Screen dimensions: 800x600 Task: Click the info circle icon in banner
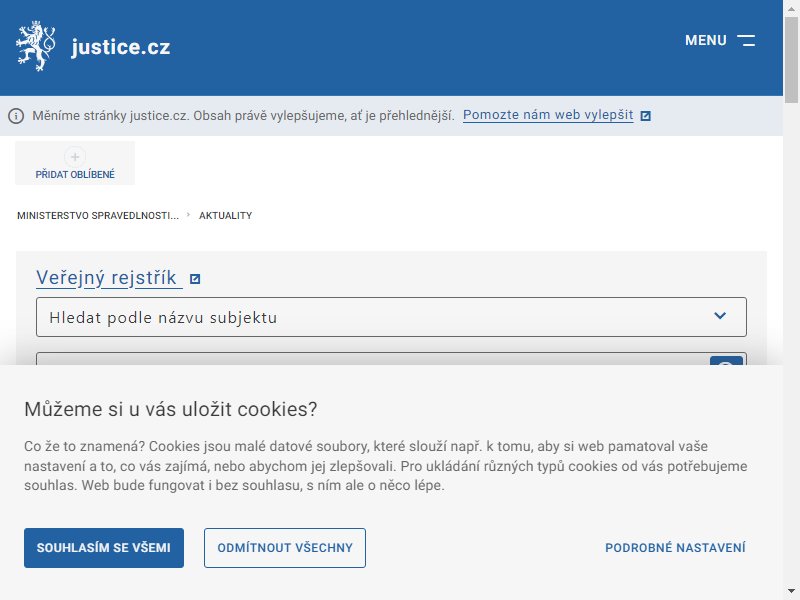point(16,116)
